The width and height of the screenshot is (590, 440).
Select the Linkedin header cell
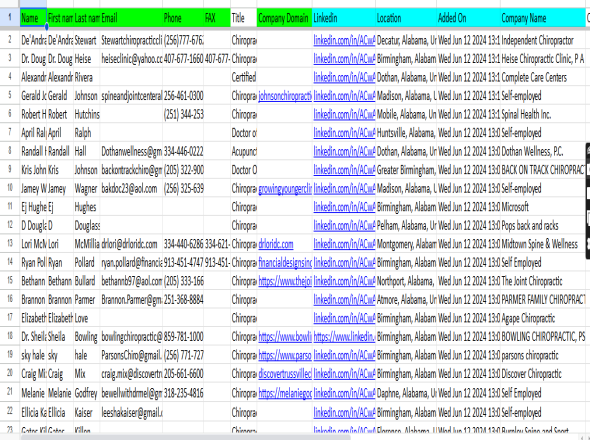click(344, 18)
